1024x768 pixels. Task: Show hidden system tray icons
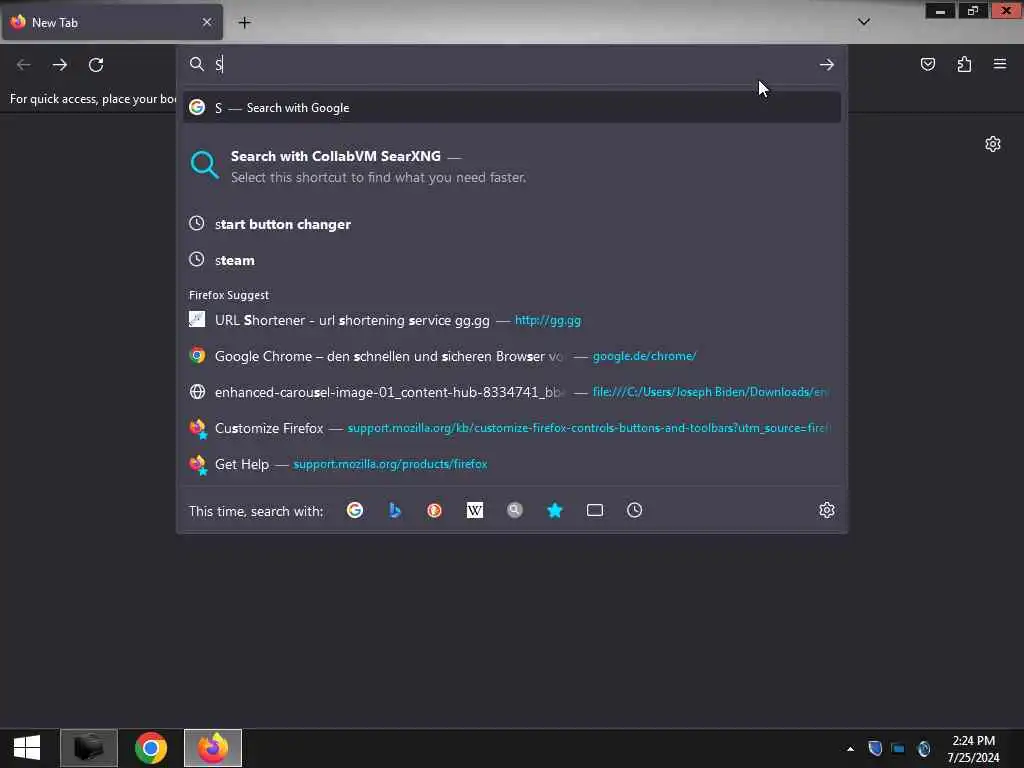(x=850, y=748)
